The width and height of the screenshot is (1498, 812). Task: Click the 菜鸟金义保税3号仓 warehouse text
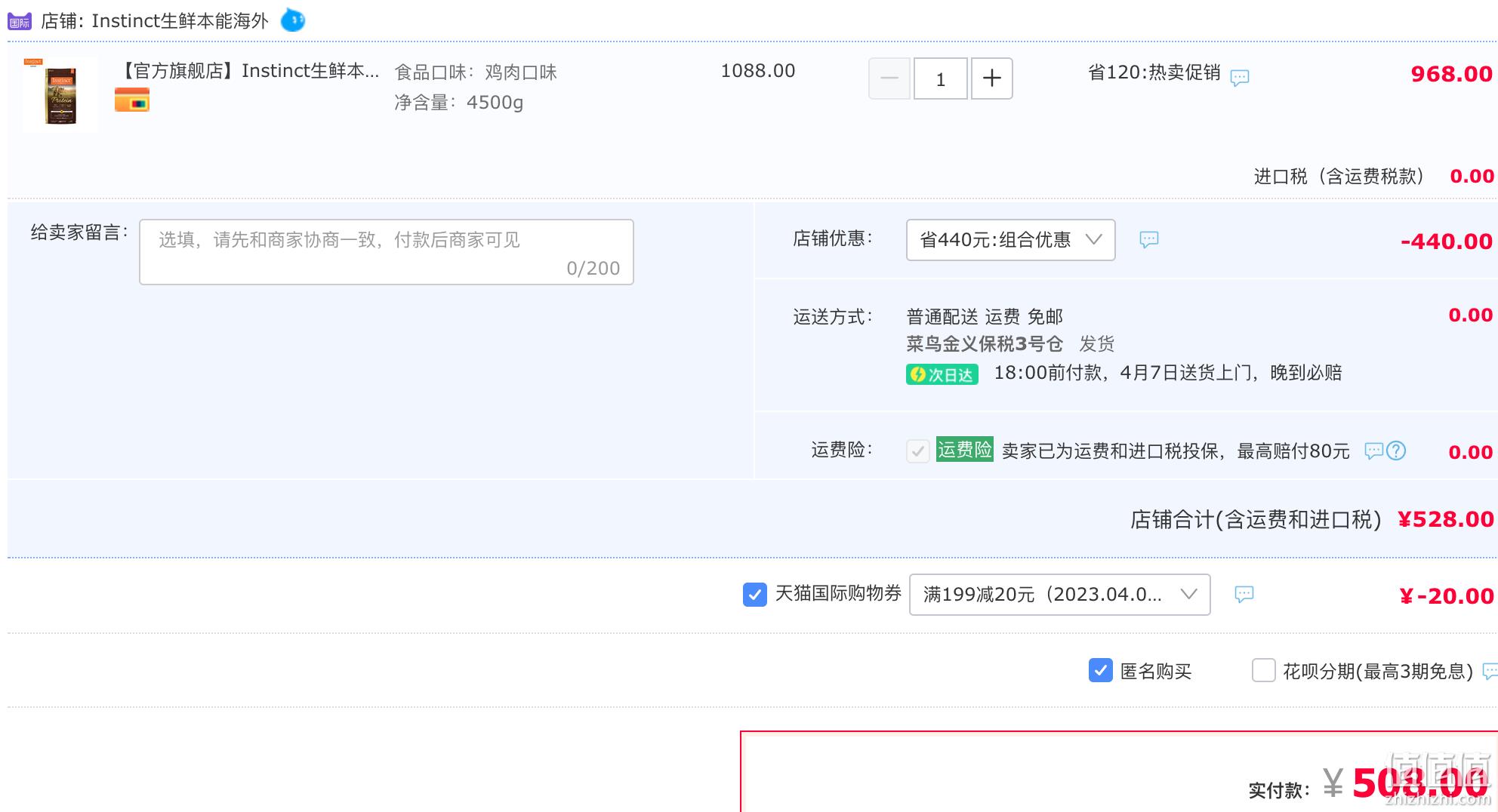pos(985,344)
